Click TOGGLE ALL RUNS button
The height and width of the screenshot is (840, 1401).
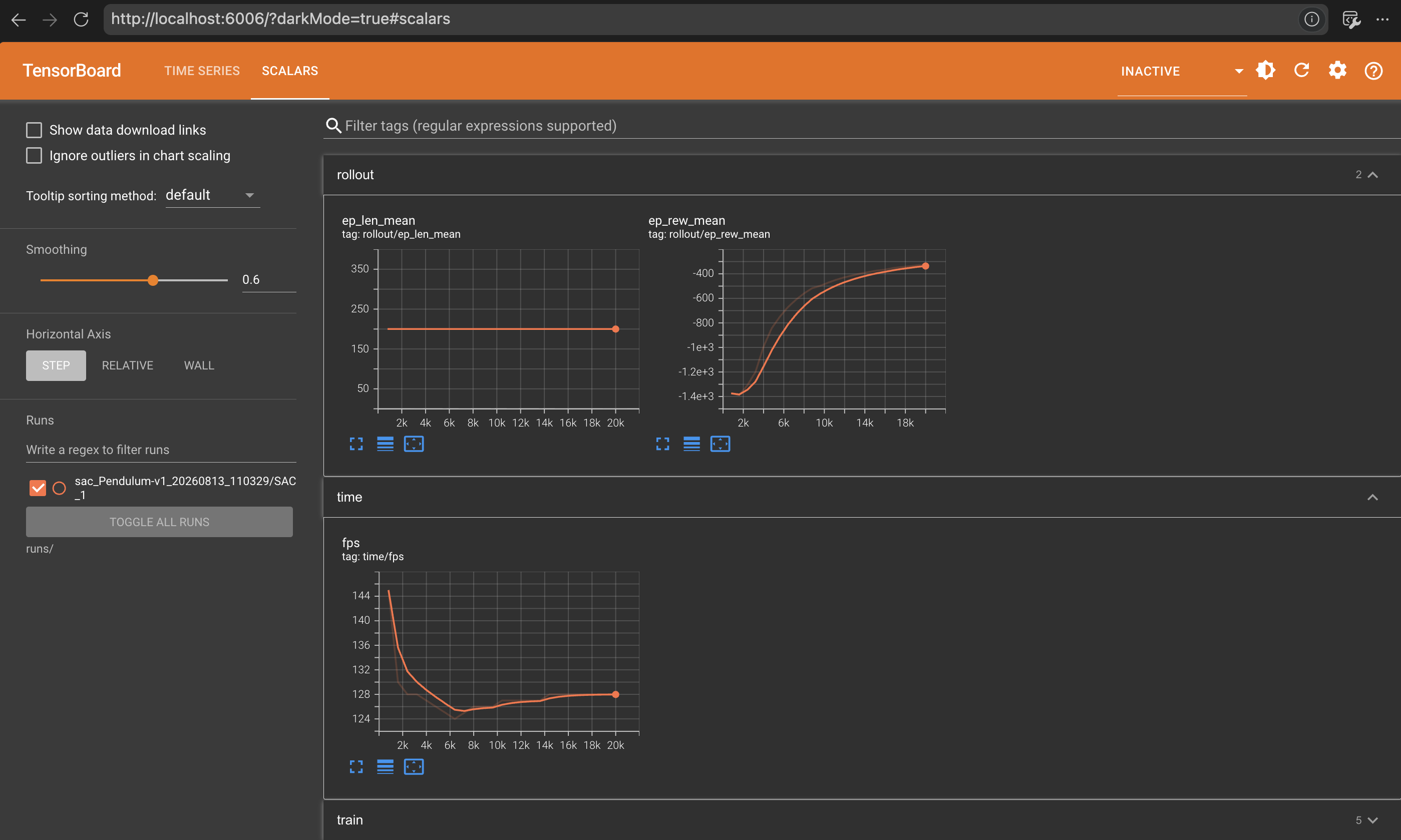pyautogui.click(x=159, y=522)
